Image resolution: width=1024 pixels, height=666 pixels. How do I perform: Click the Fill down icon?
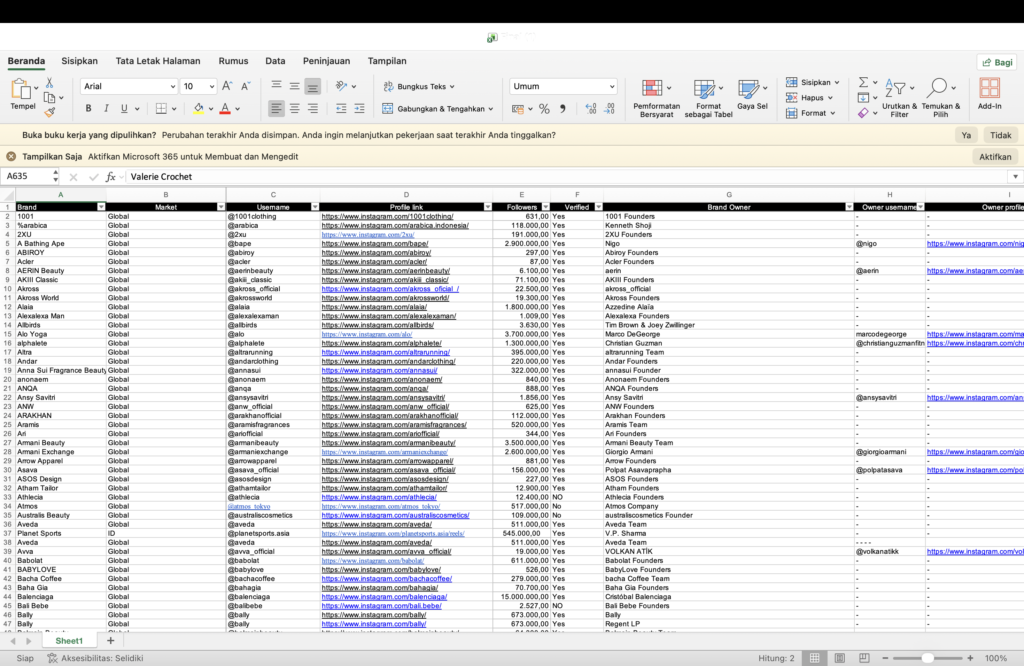(863, 98)
